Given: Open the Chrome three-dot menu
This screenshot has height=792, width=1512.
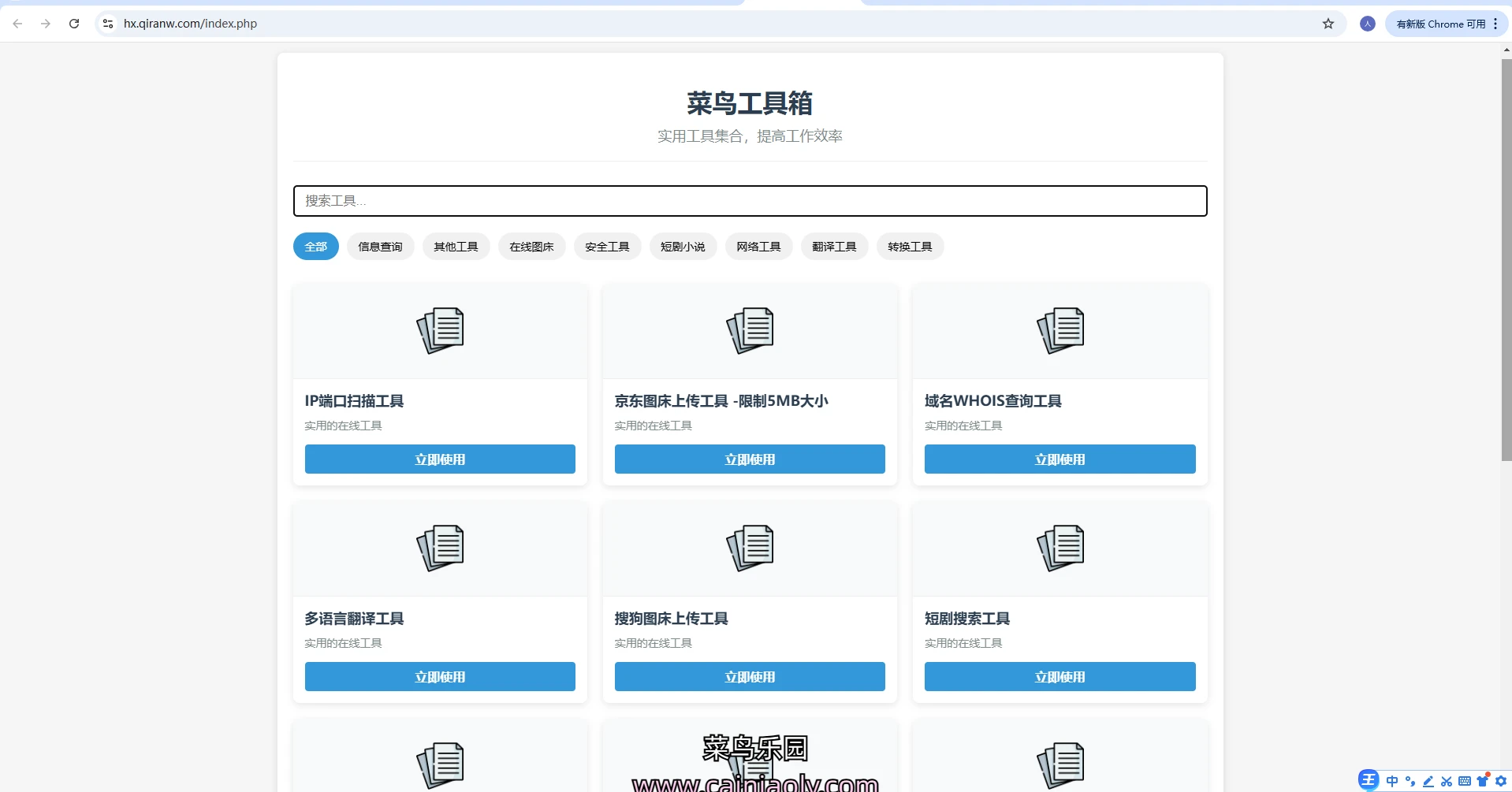Looking at the screenshot, I should click(x=1495, y=24).
